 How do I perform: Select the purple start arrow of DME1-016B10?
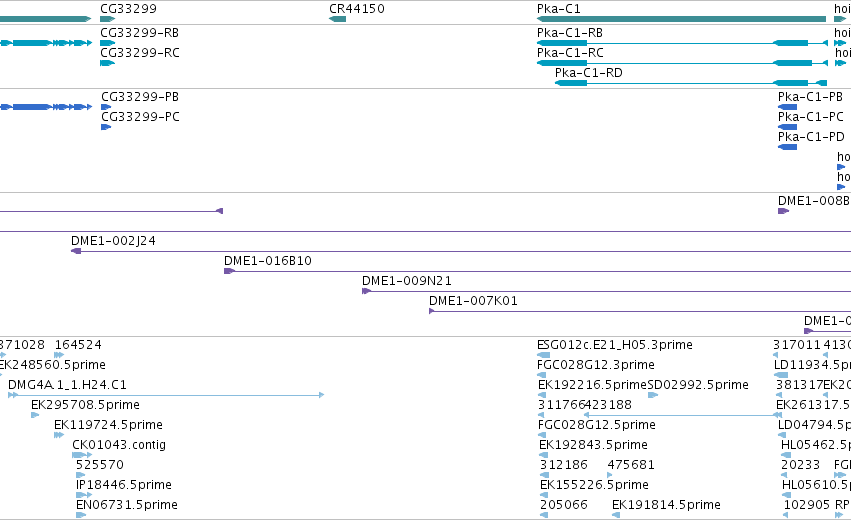[x=229, y=271]
